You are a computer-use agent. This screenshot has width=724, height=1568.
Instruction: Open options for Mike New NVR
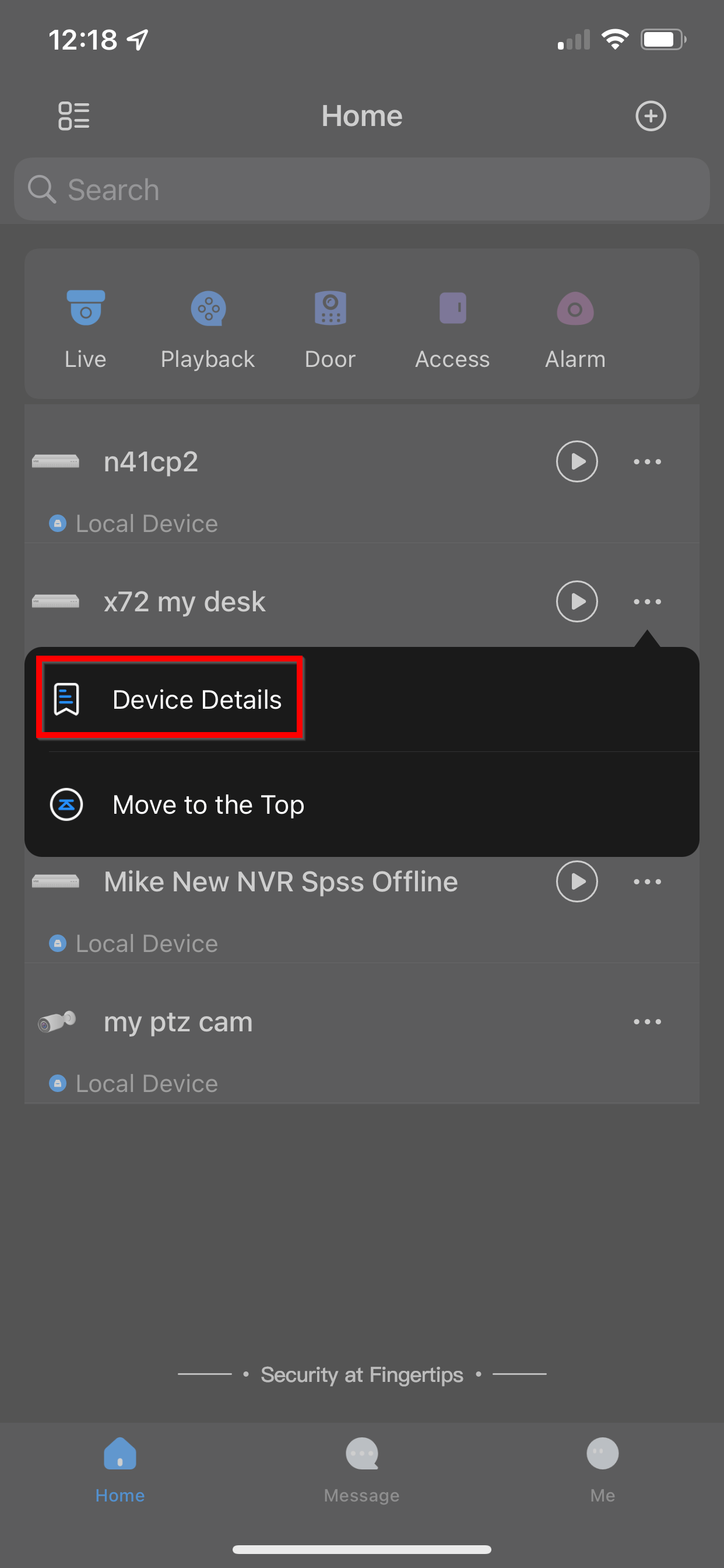click(646, 881)
